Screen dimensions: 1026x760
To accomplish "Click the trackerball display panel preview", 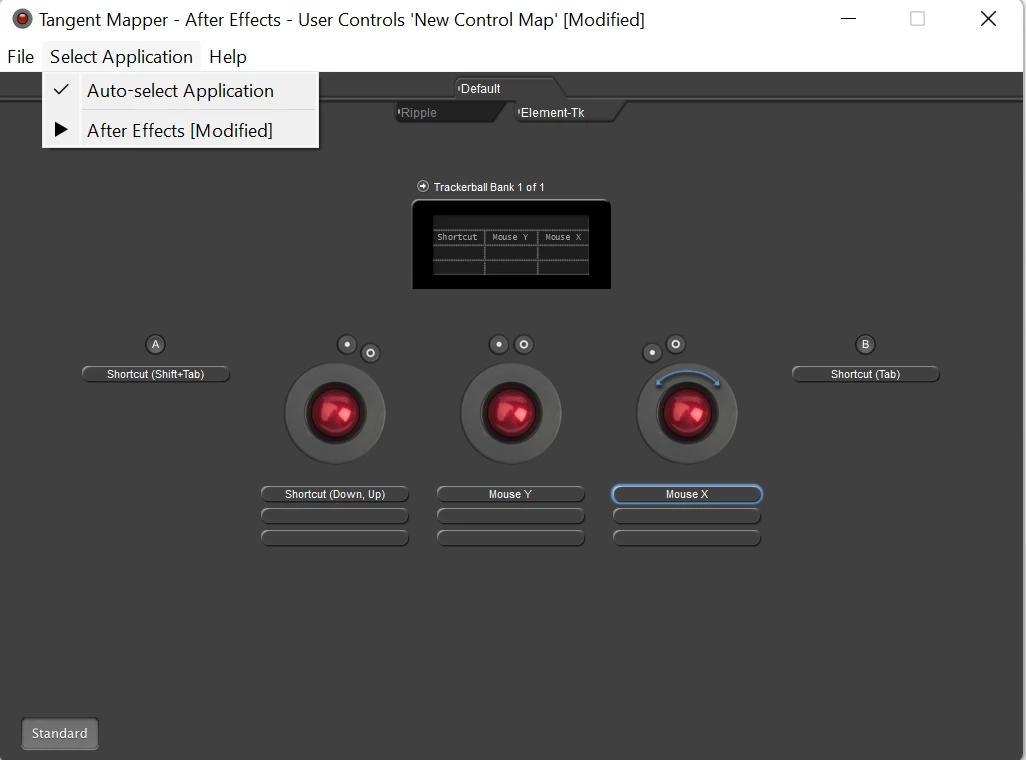I will pyautogui.click(x=511, y=245).
